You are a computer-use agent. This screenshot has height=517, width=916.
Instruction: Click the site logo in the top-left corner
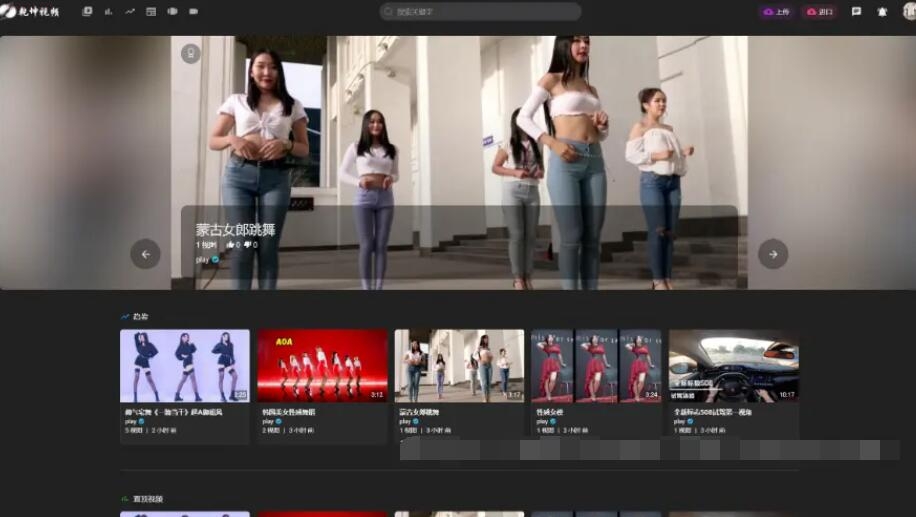(x=30, y=12)
